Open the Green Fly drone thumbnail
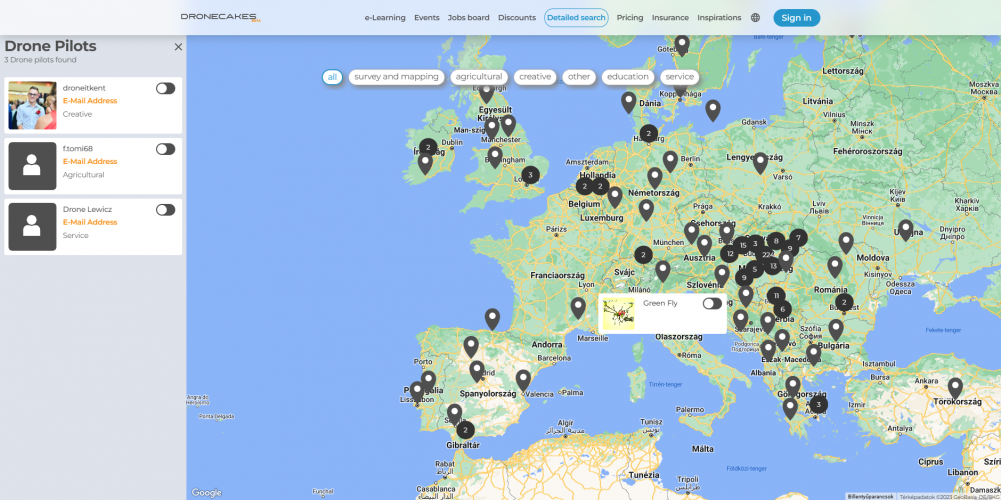Image resolution: width=1001 pixels, height=500 pixels. point(619,314)
